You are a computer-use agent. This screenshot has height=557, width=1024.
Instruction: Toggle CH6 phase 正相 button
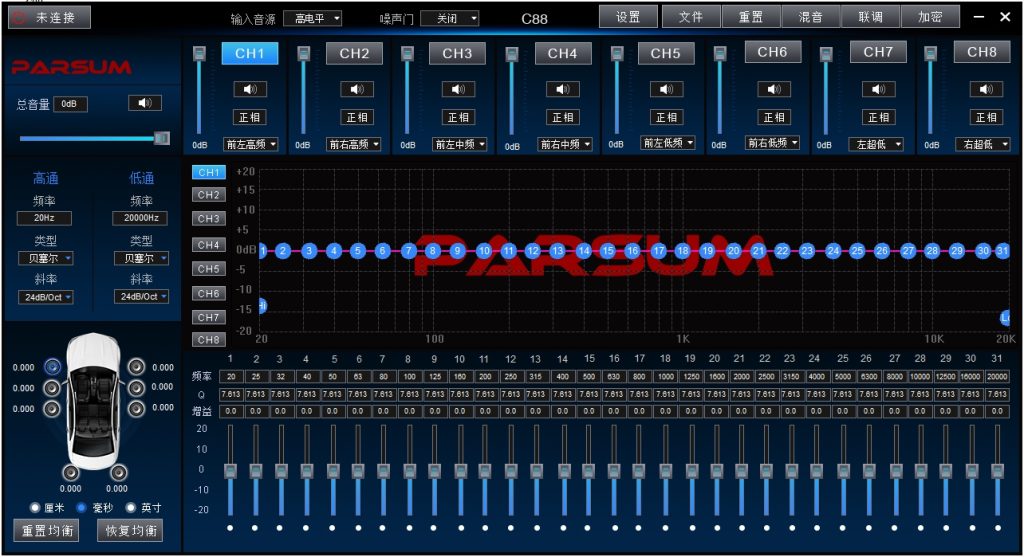774,117
